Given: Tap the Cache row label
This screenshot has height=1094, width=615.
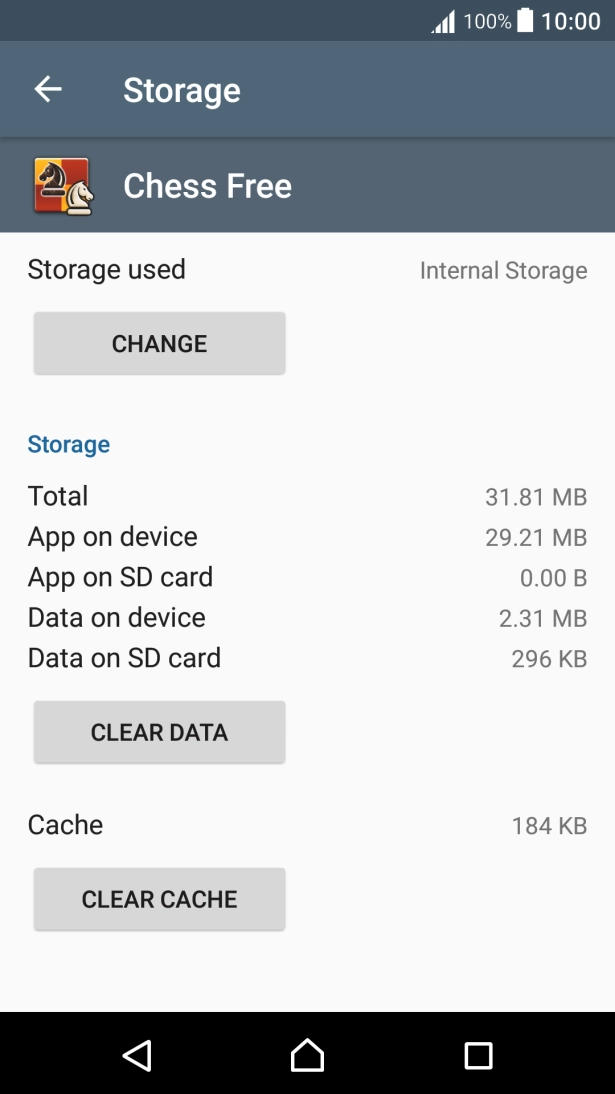Looking at the screenshot, I should [66, 825].
